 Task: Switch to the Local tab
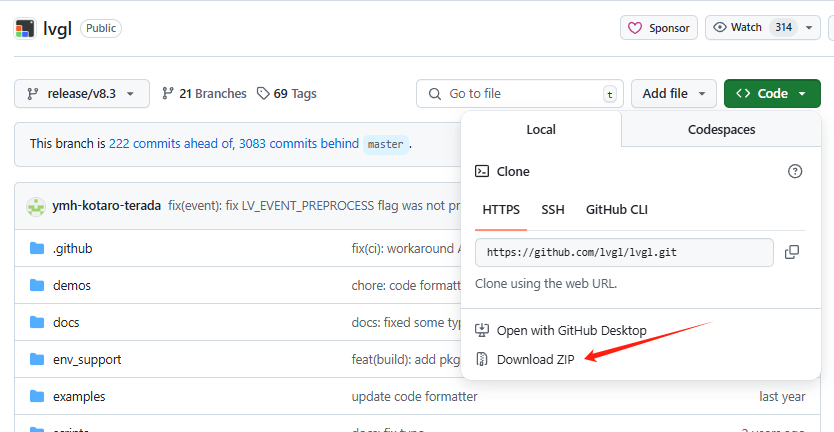click(541, 129)
